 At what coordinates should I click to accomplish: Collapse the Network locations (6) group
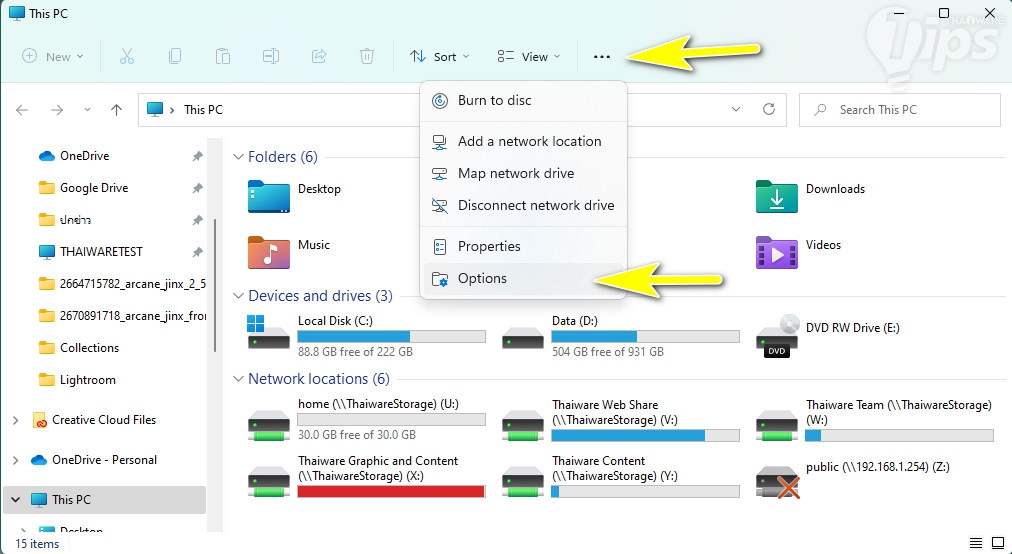tap(238, 379)
